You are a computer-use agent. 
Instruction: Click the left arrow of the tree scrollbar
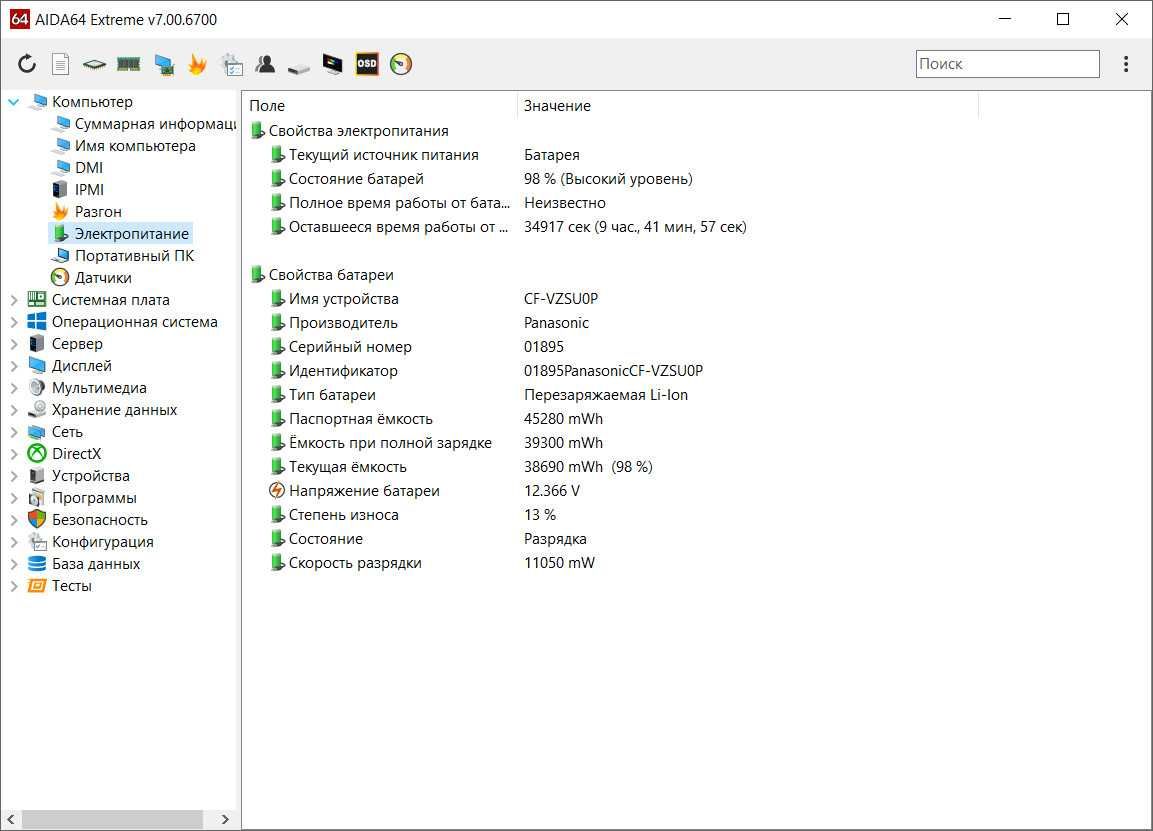tap(11, 819)
